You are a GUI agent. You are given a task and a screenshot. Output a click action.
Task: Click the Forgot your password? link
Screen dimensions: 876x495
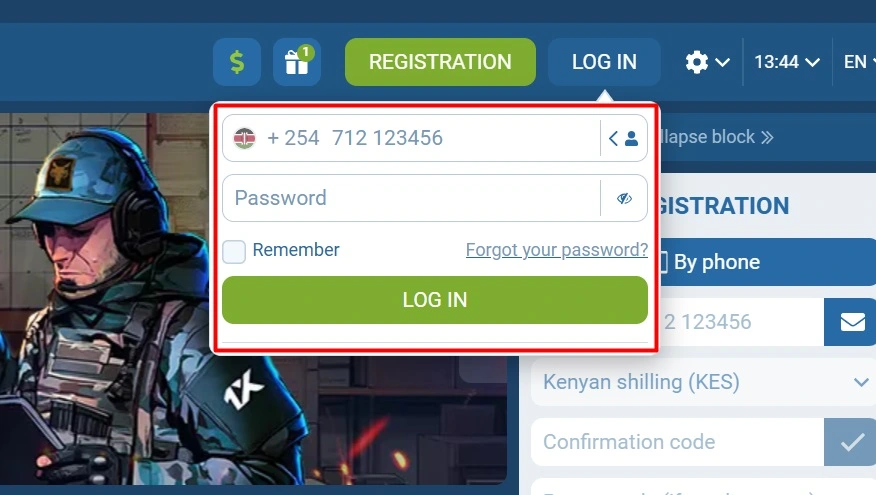pyautogui.click(x=557, y=250)
